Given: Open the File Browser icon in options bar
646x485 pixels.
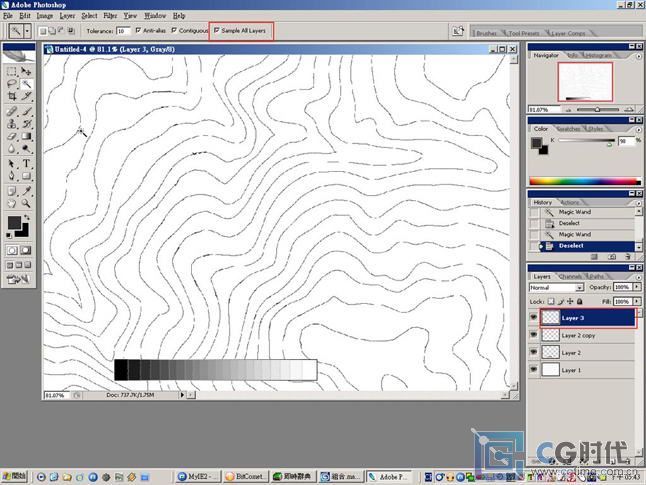Looking at the screenshot, I should pos(458,31).
